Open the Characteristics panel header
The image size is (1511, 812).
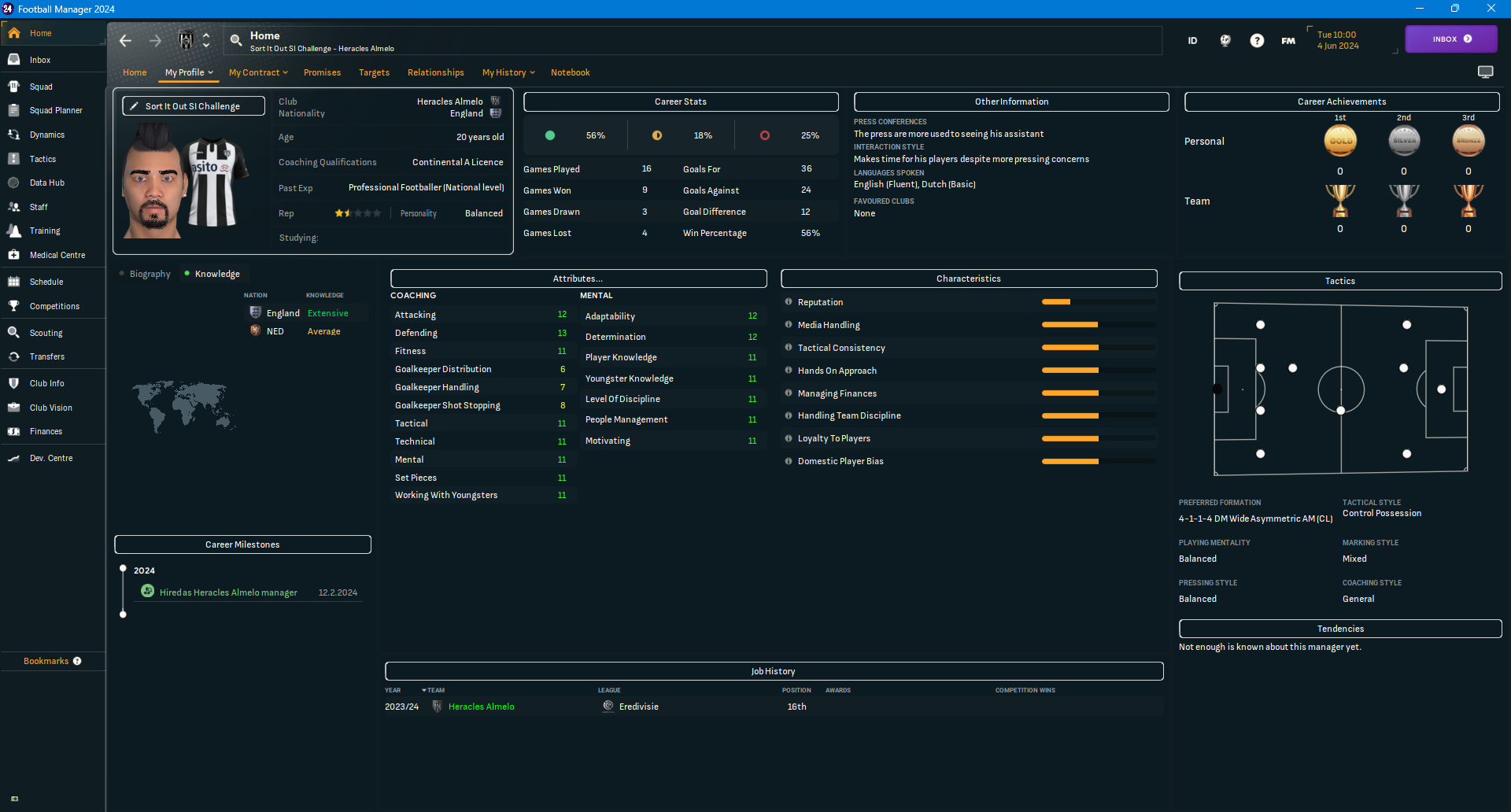(969, 279)
